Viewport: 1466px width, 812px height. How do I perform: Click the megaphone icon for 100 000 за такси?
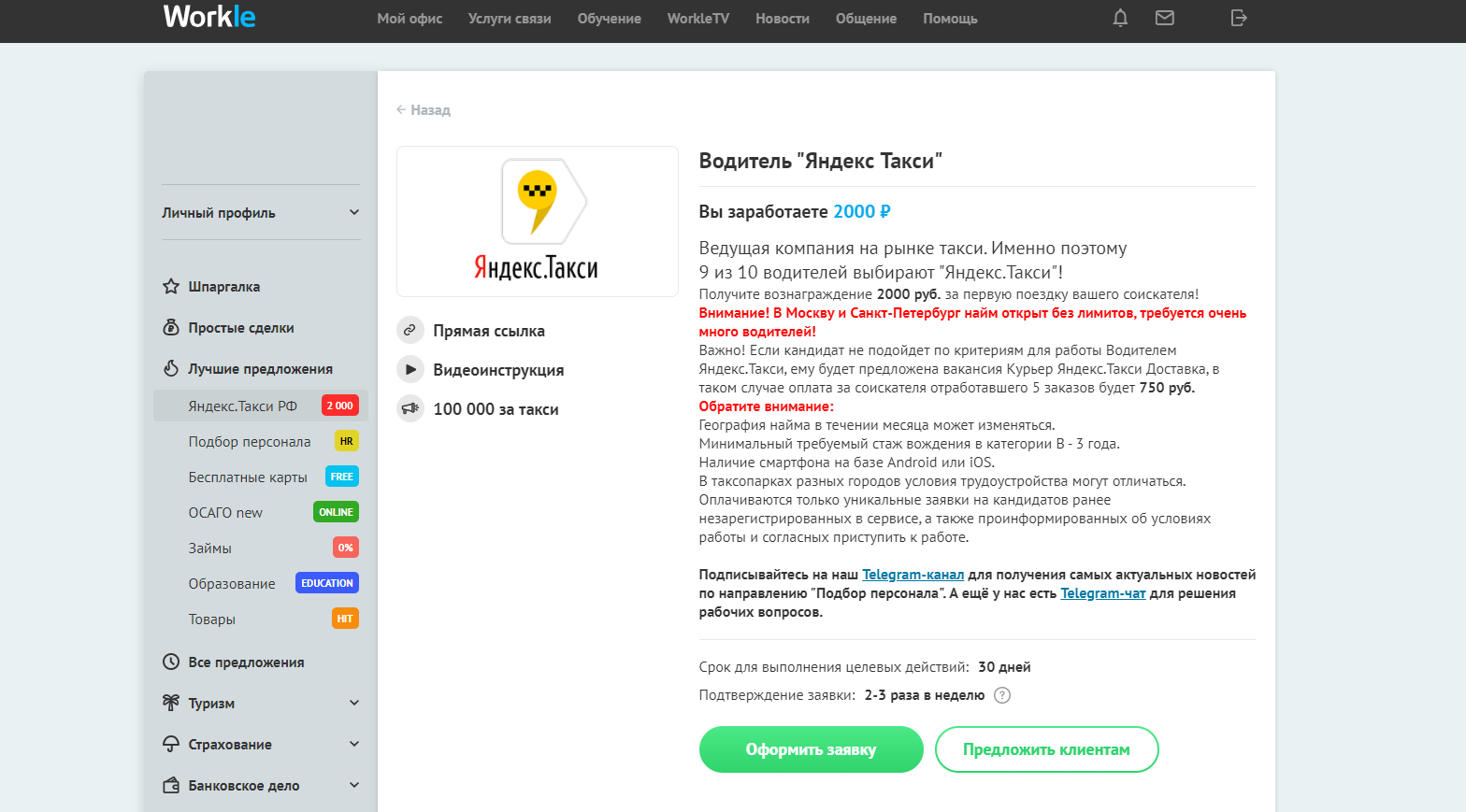coord(410,408)
